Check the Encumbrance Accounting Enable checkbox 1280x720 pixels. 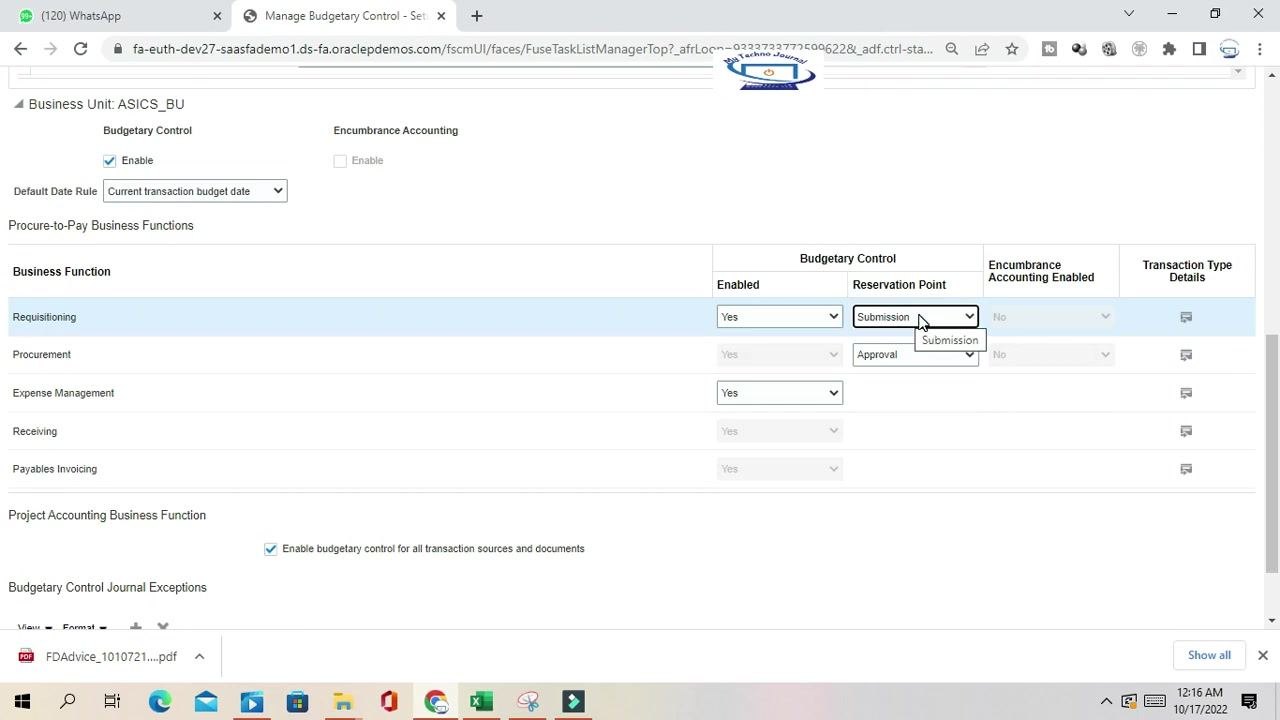coord(340,160)
